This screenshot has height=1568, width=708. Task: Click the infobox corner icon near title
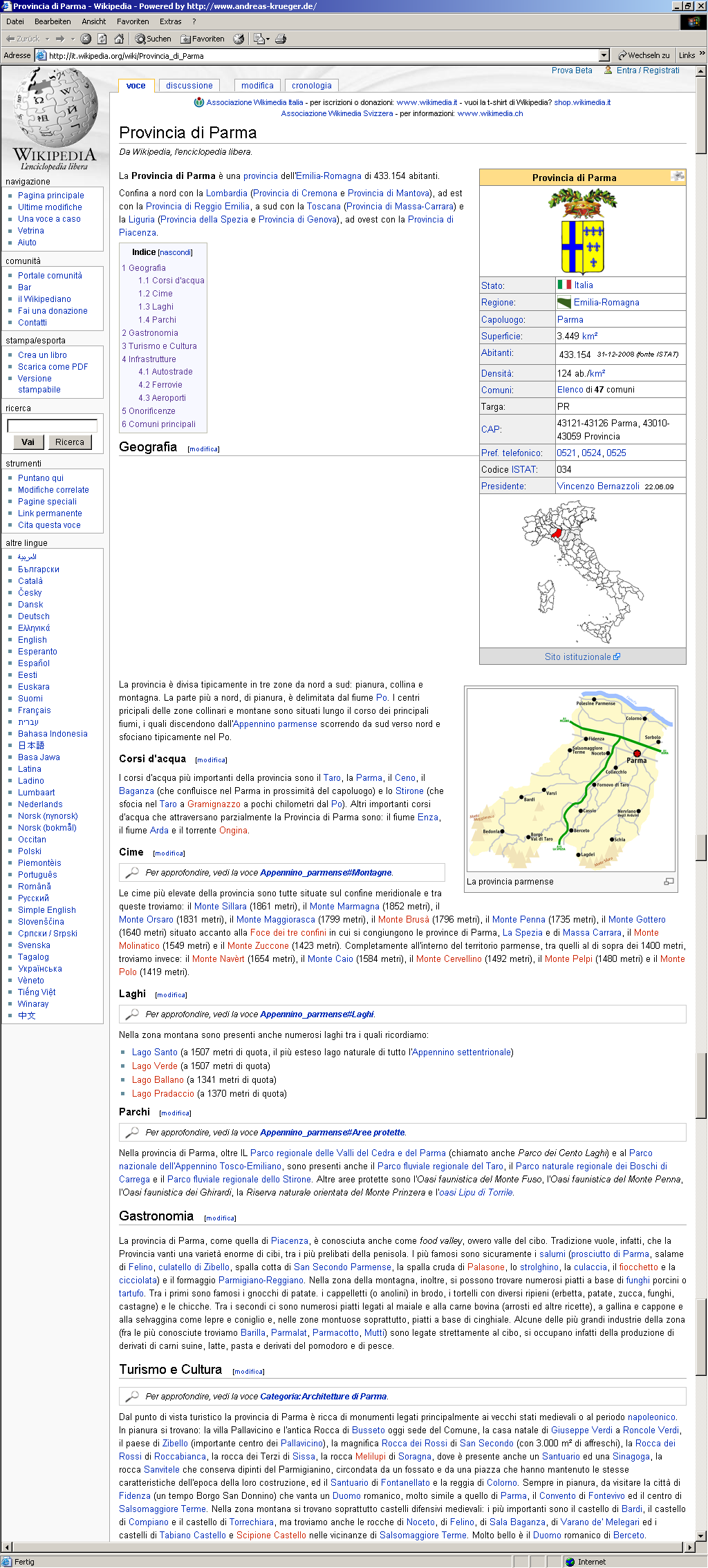click(x=678, y=176)
